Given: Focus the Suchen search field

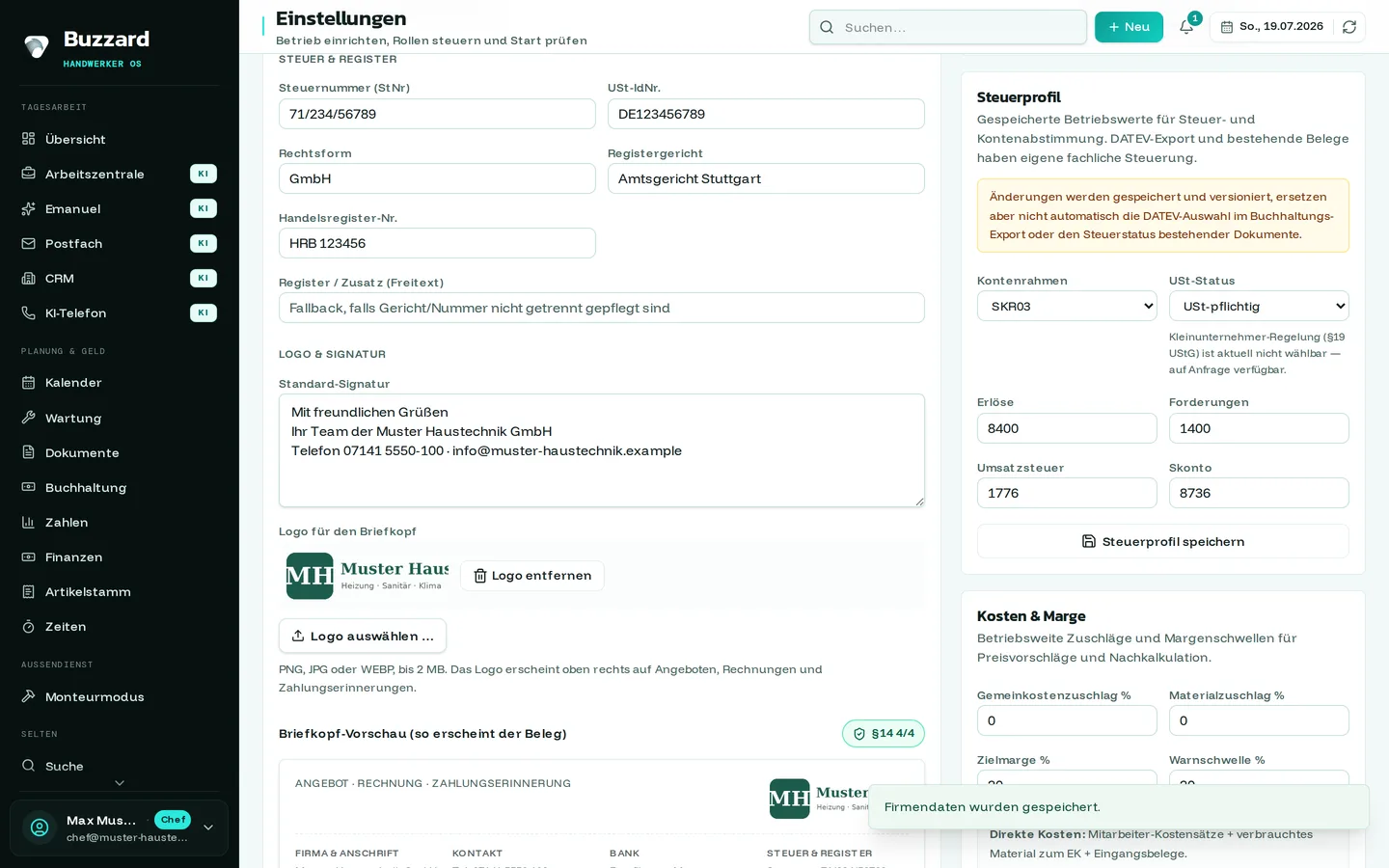Looking at the screenshot, I should coord(948,27).
